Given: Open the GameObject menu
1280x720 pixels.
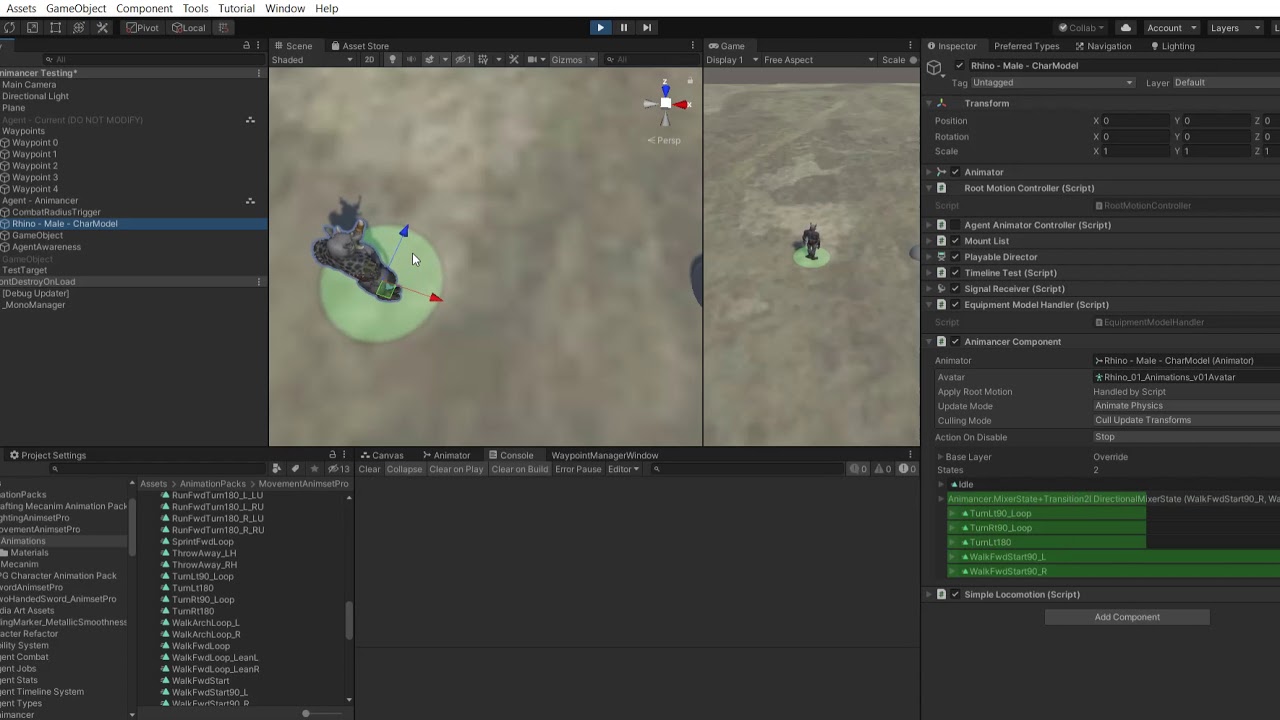Looking at the screenshot, I should point(76,8).
